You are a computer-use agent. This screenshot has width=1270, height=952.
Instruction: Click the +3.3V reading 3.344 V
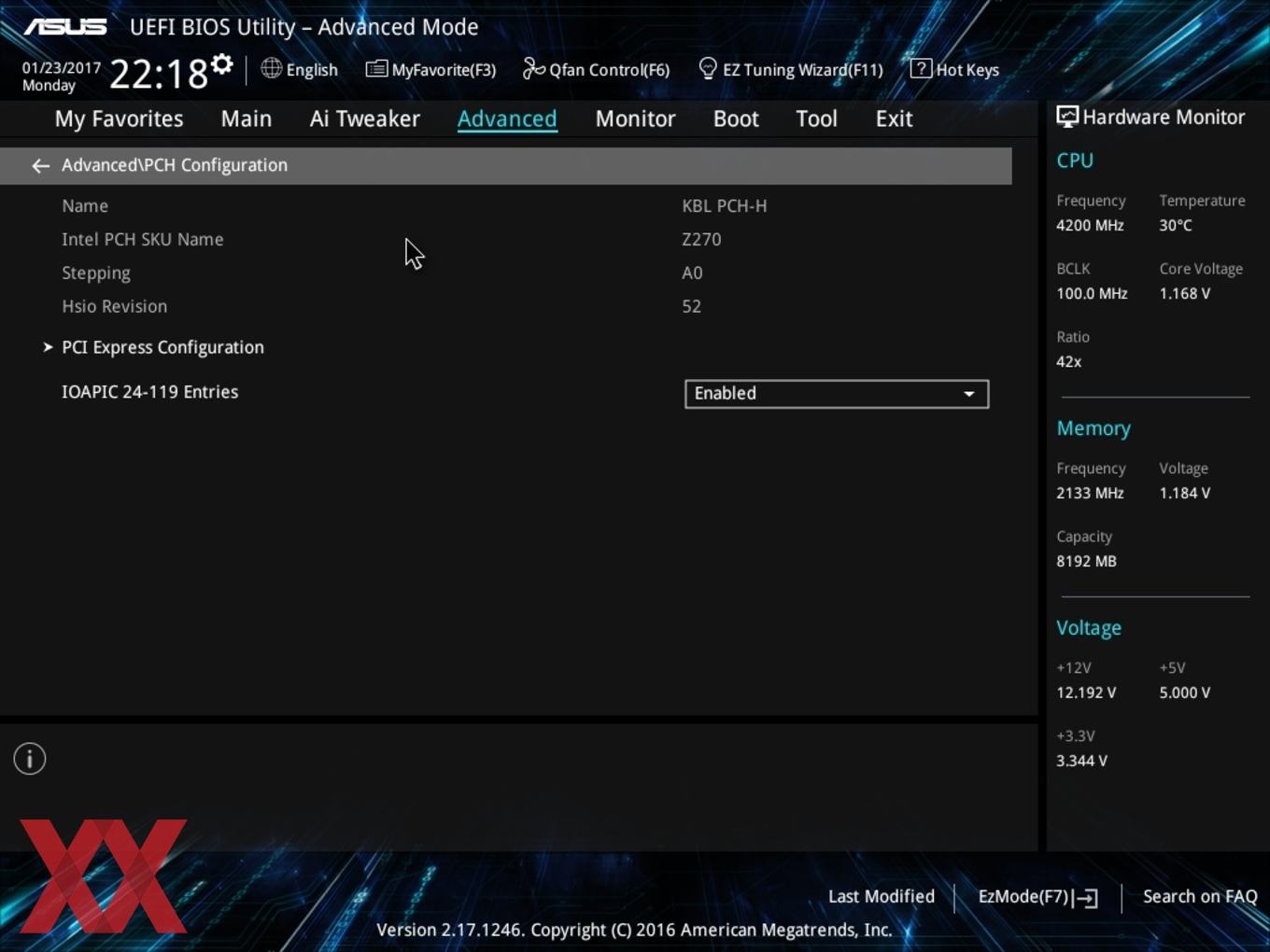(1081, 761)
